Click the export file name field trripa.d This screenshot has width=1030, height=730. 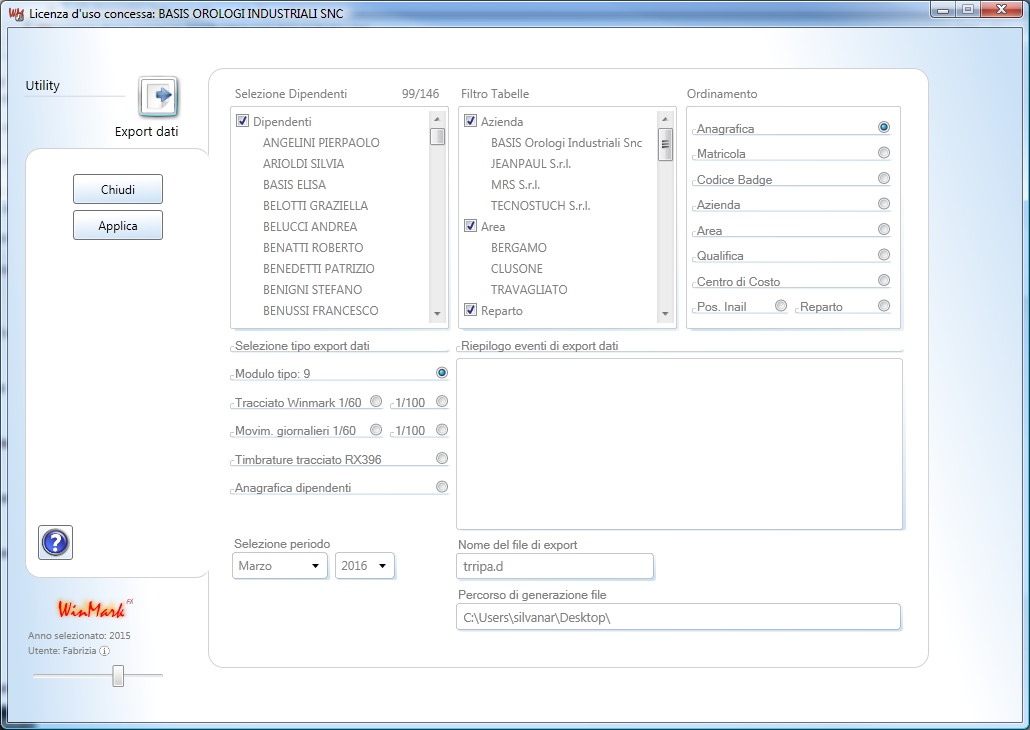[555, 566]
